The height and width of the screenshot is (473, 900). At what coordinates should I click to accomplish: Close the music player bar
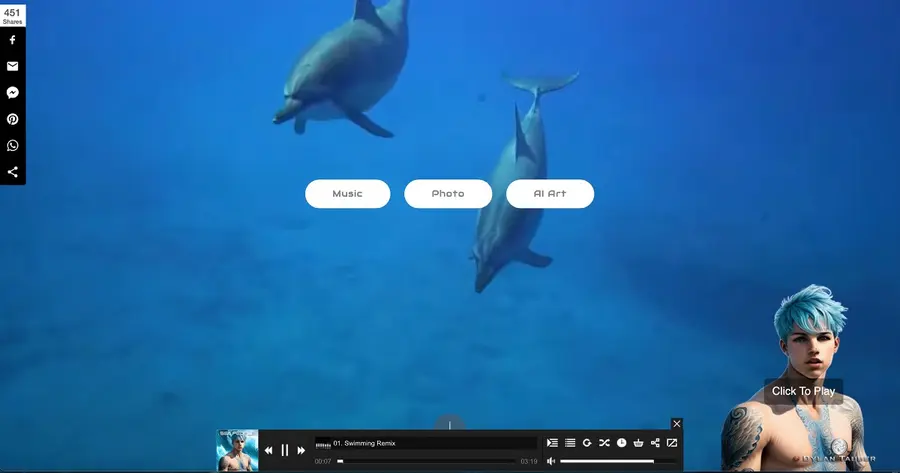point(677,424)
